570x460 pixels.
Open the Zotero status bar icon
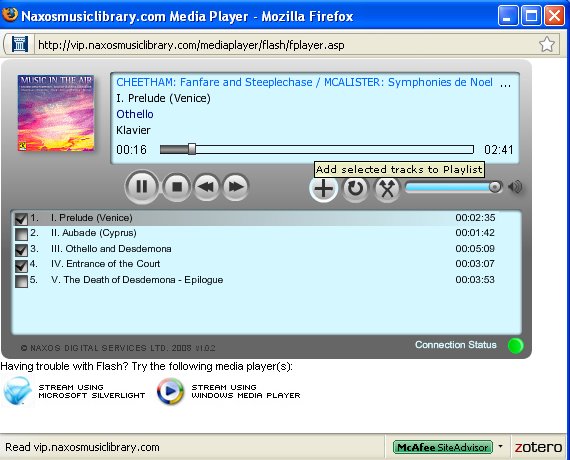tap(538, 447)
